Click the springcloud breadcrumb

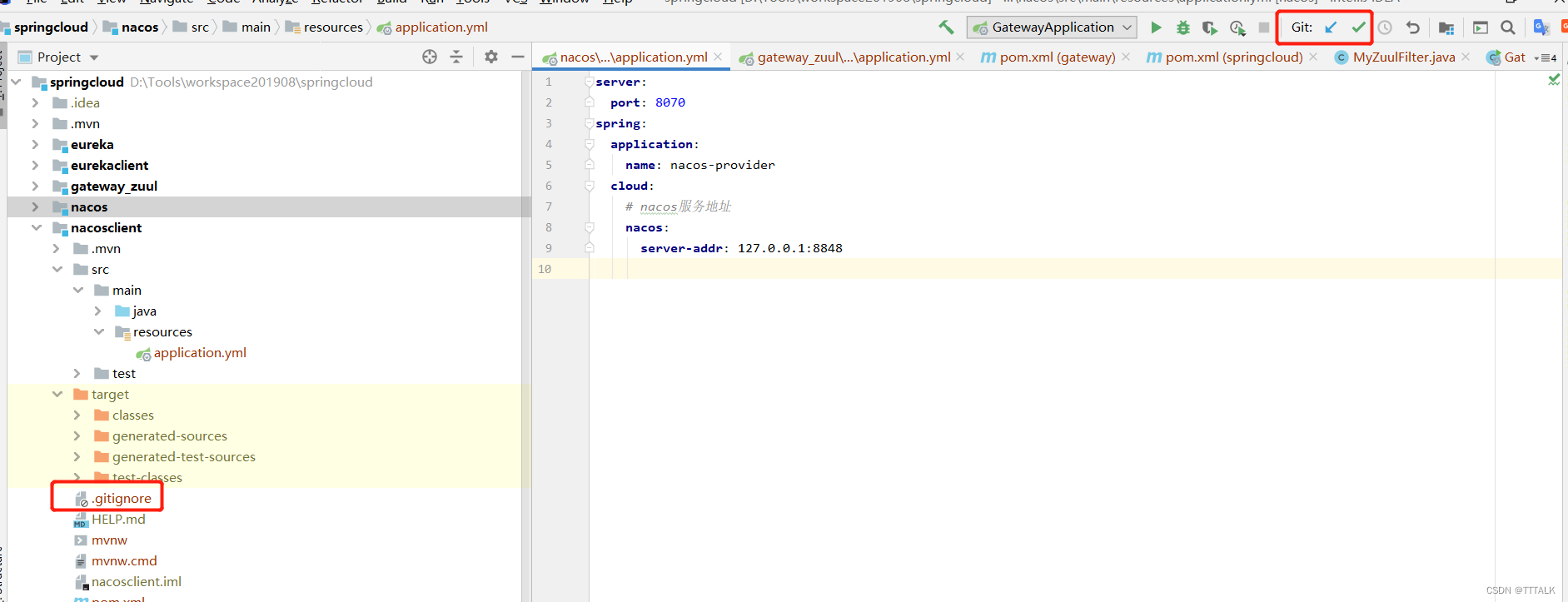pyautogui.click(x=51, y=27)
